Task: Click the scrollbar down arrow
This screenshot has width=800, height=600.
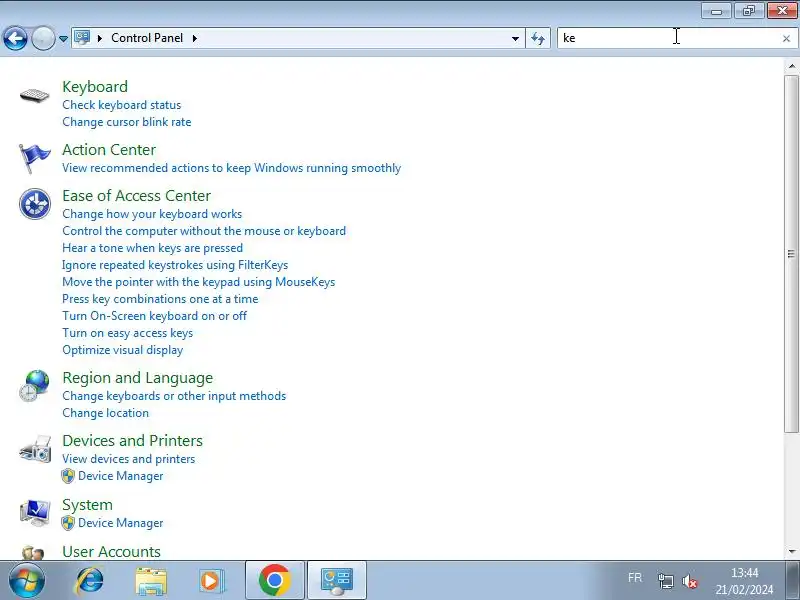Action: pyautogui.click(x=791, y=552)
